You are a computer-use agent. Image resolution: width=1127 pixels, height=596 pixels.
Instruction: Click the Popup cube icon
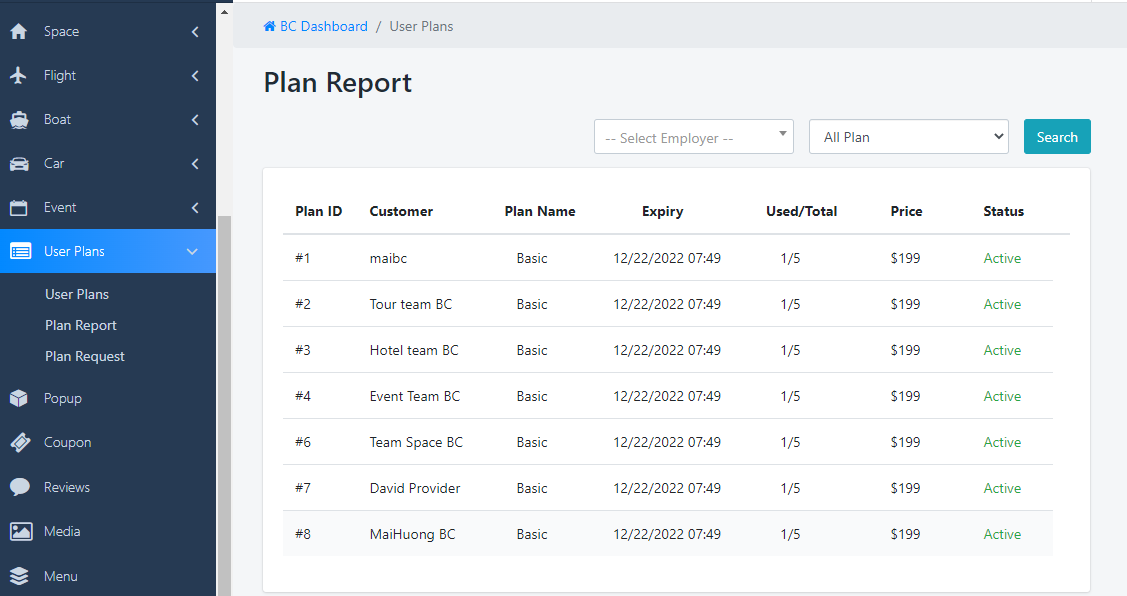tap(19, 399)
